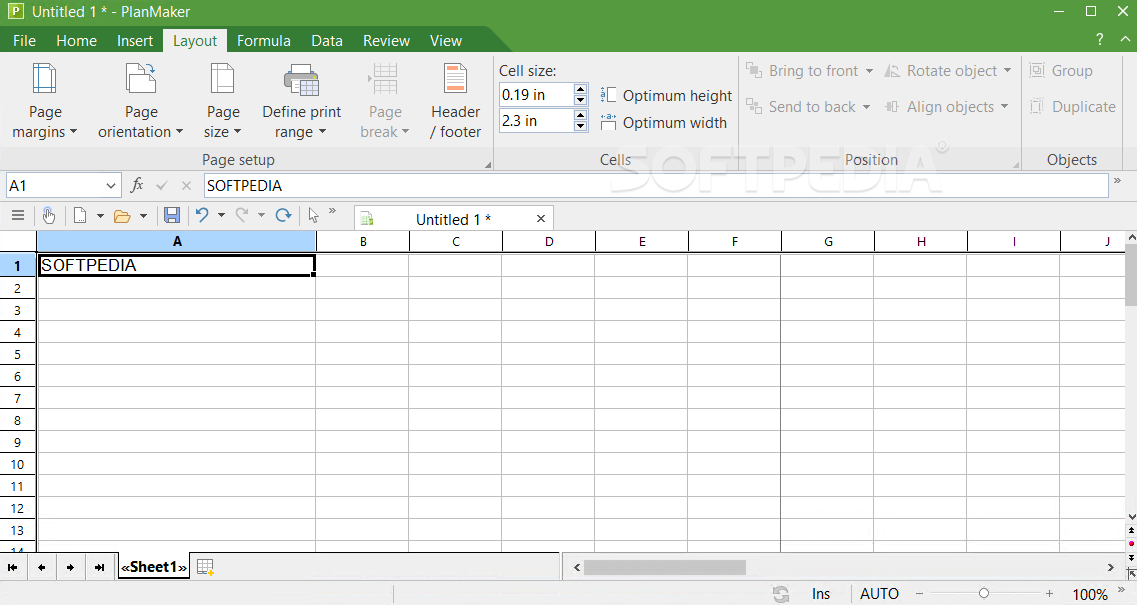Open Page margins options
The width and height of the screenshot is (1137, 605).
[x=45, y=101]
